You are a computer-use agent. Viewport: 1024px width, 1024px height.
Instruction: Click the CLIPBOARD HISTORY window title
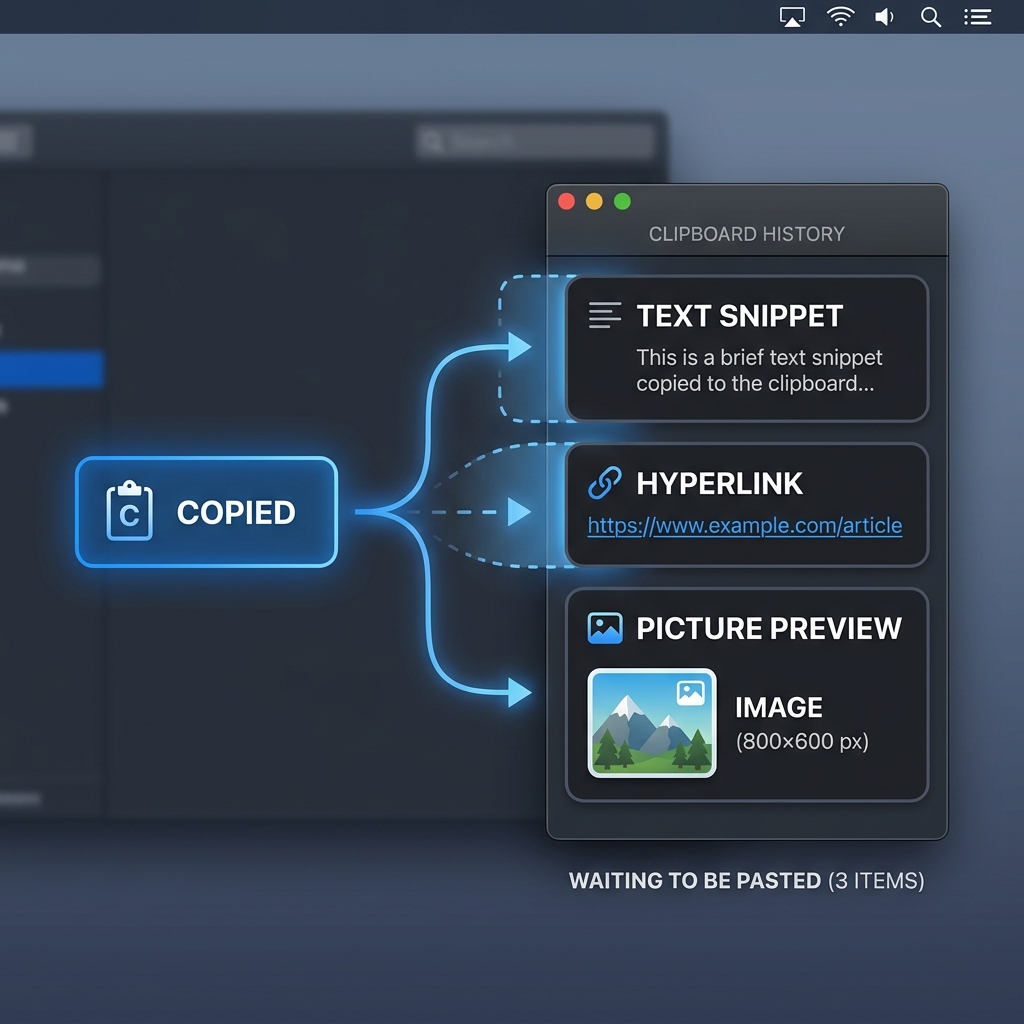(746, 234)
